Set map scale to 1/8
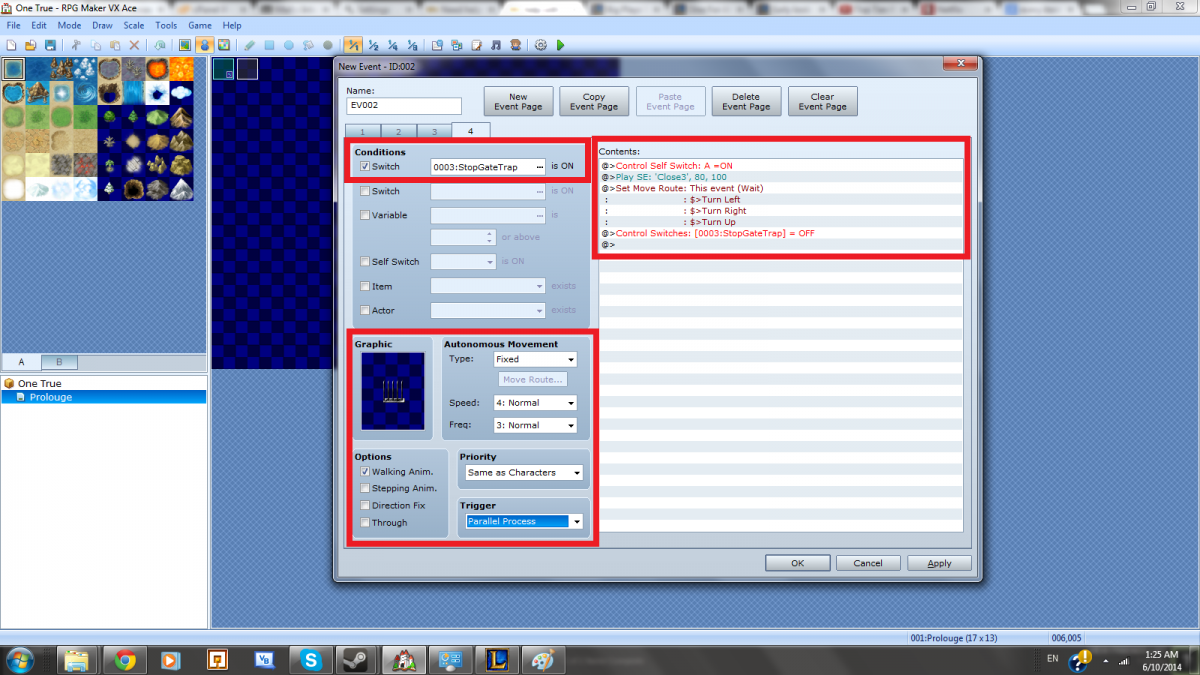This screenshot has width=1200, height=675. (x=411, y=45)
